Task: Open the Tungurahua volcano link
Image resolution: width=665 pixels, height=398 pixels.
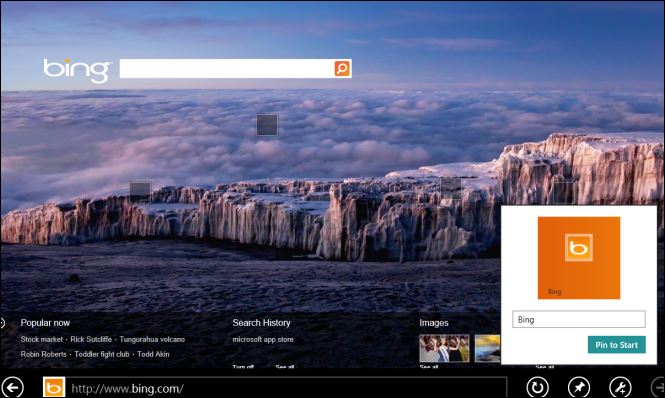Action: (x=152, y=339)
